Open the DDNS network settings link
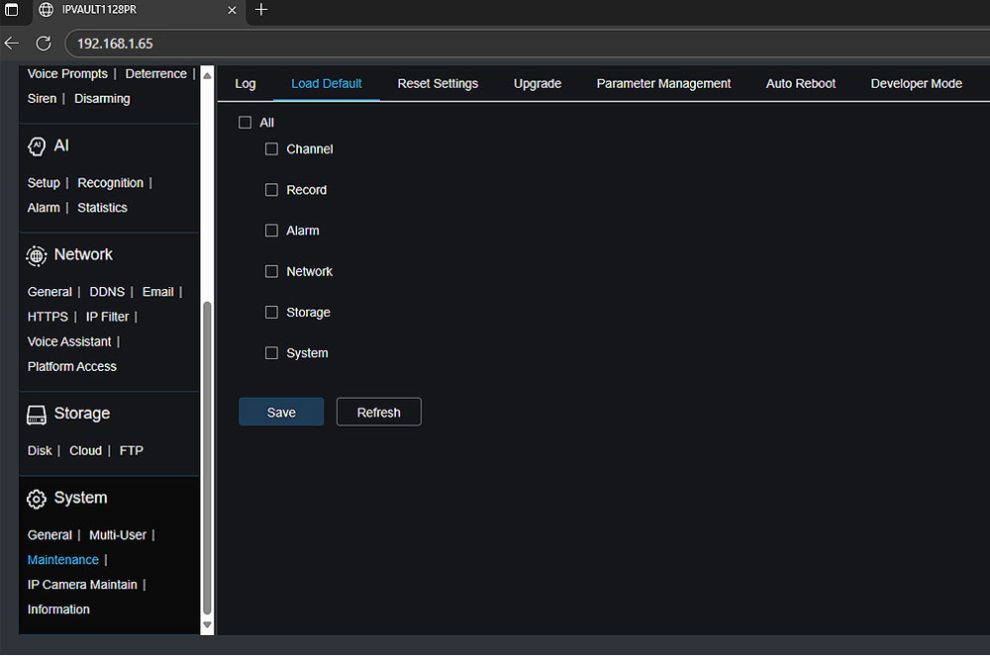The height and width of the screenshot is (658, 990). point(107,291)
